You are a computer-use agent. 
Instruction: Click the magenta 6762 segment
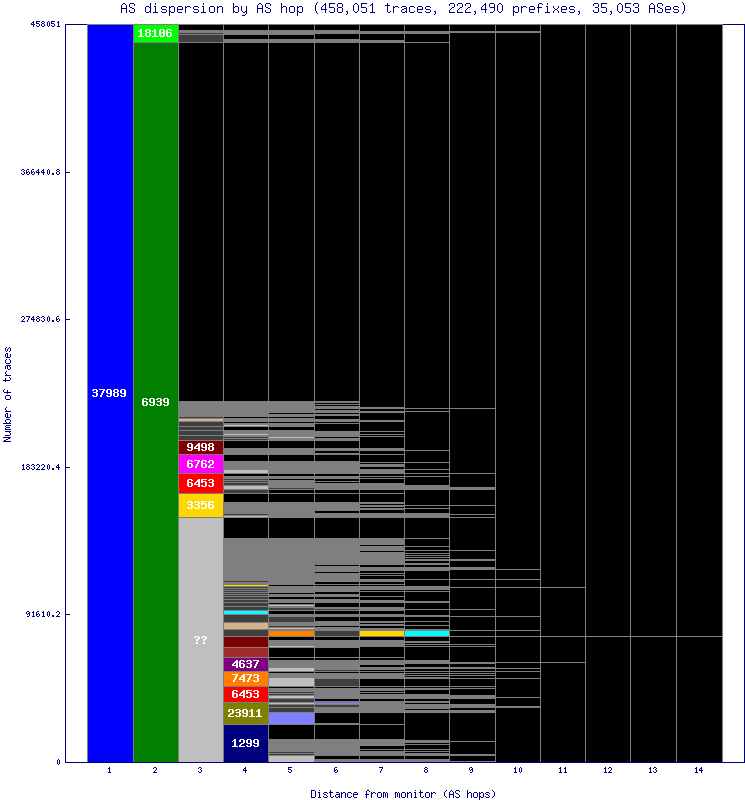(200, 464)
